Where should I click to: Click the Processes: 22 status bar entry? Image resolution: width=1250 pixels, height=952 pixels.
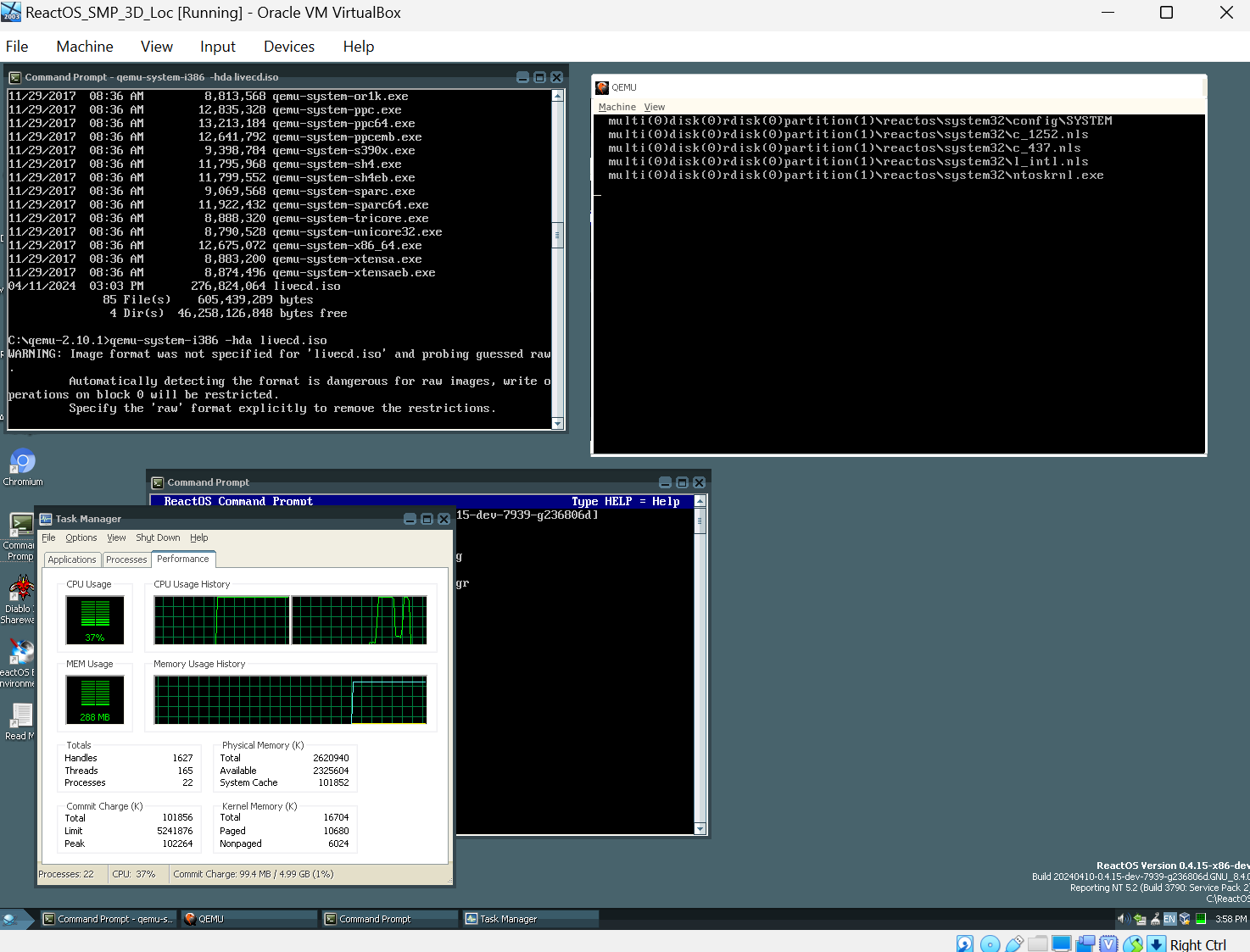coord(66,874)
